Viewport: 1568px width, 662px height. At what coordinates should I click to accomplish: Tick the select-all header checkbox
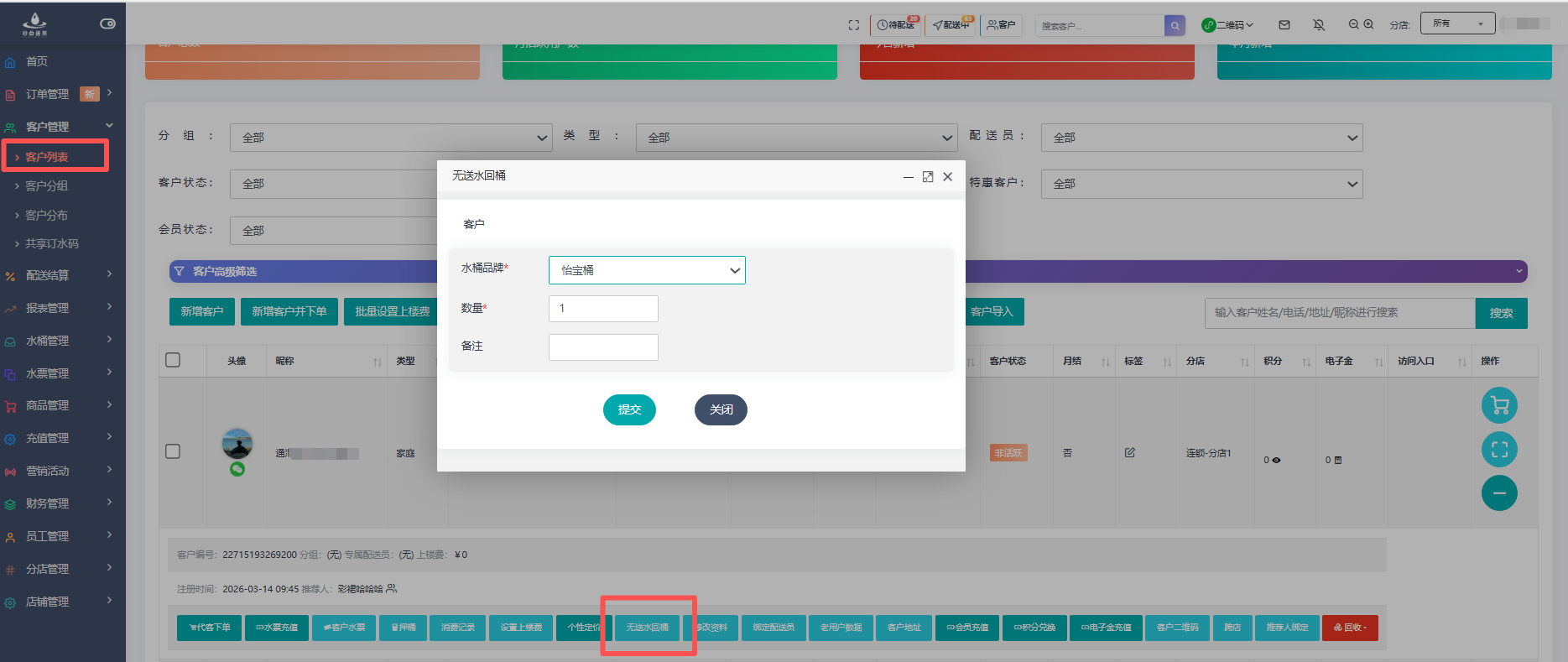[173, 360]
